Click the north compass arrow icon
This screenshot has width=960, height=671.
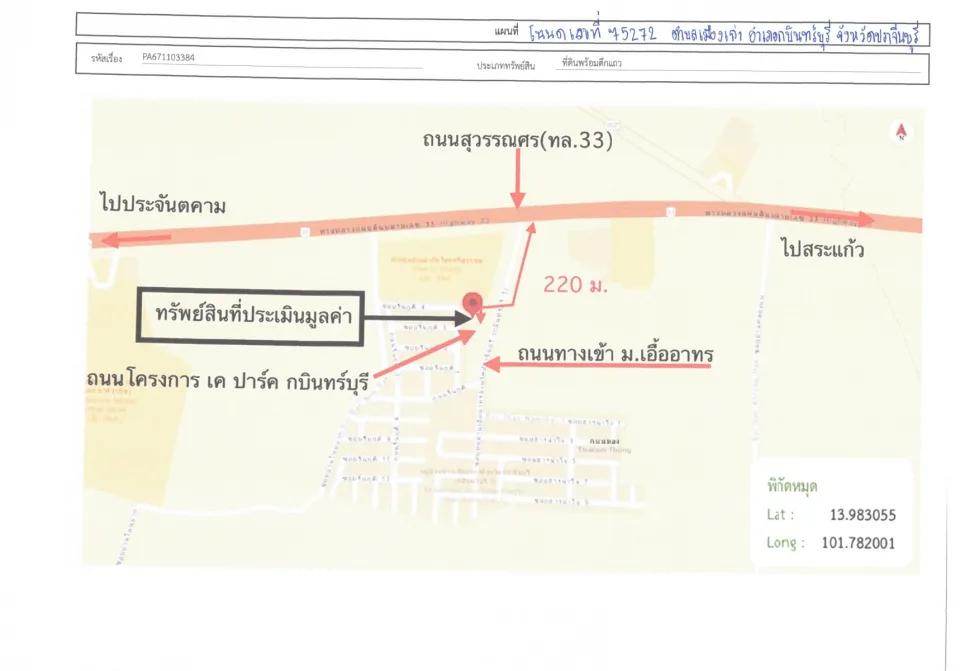click(x=901, y=132)
